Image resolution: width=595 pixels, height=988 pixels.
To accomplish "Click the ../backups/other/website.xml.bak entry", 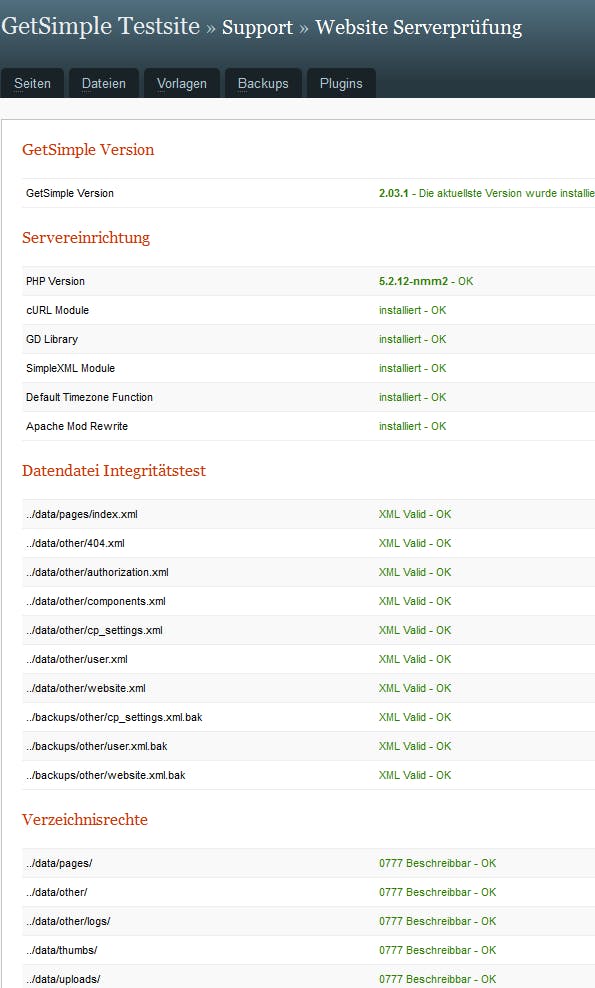I will (x=106, y=776).
